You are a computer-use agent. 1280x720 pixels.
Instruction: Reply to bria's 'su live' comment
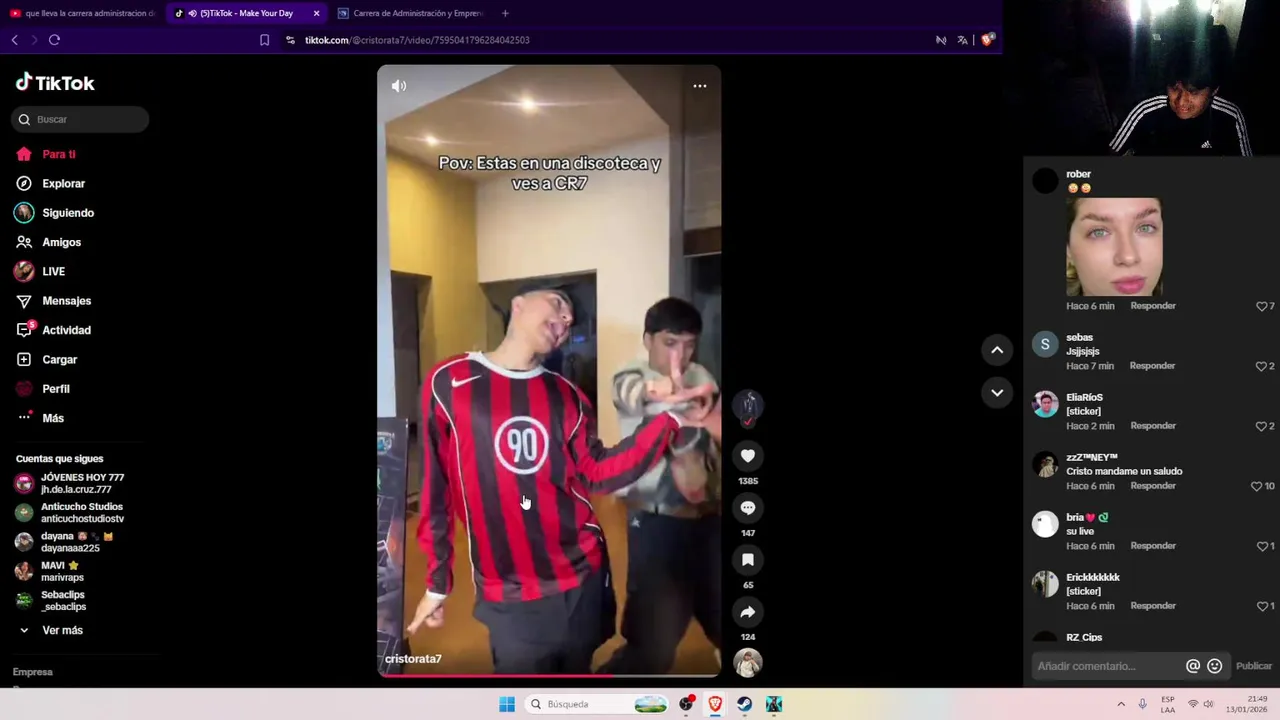pyautogui.click(x=1153, y=546)
